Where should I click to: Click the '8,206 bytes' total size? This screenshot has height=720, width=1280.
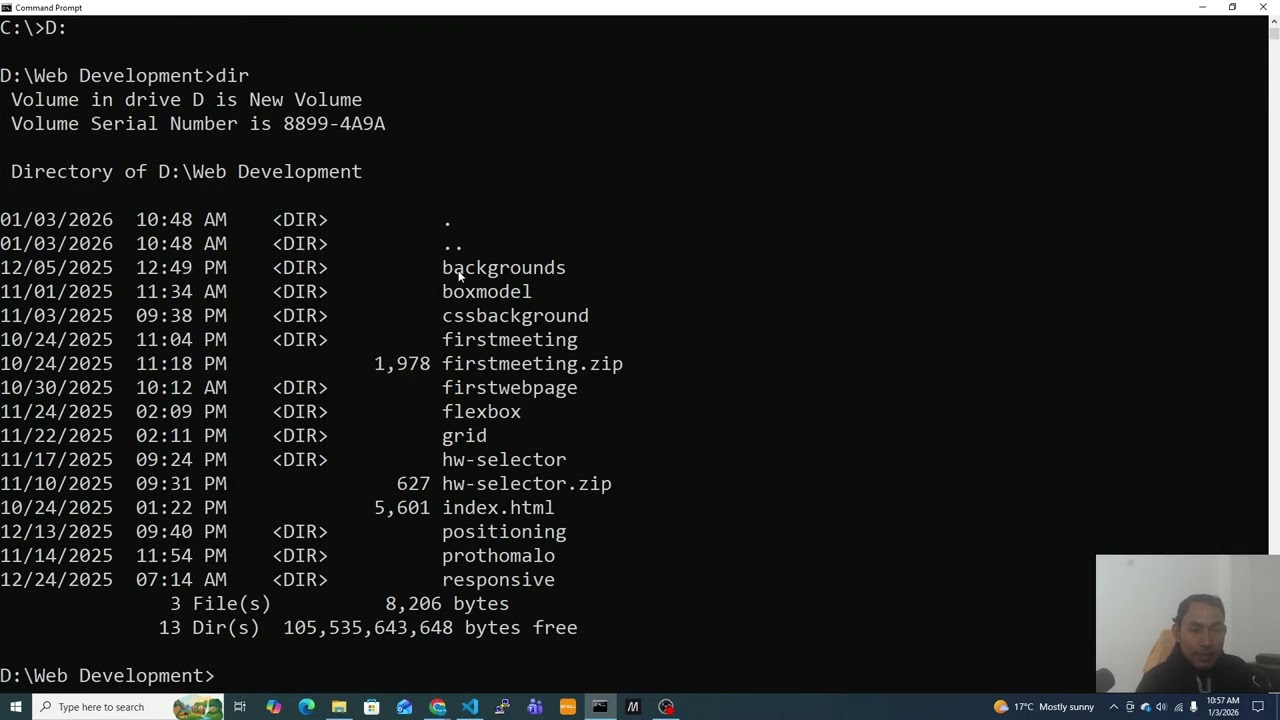tap(447, 604)
